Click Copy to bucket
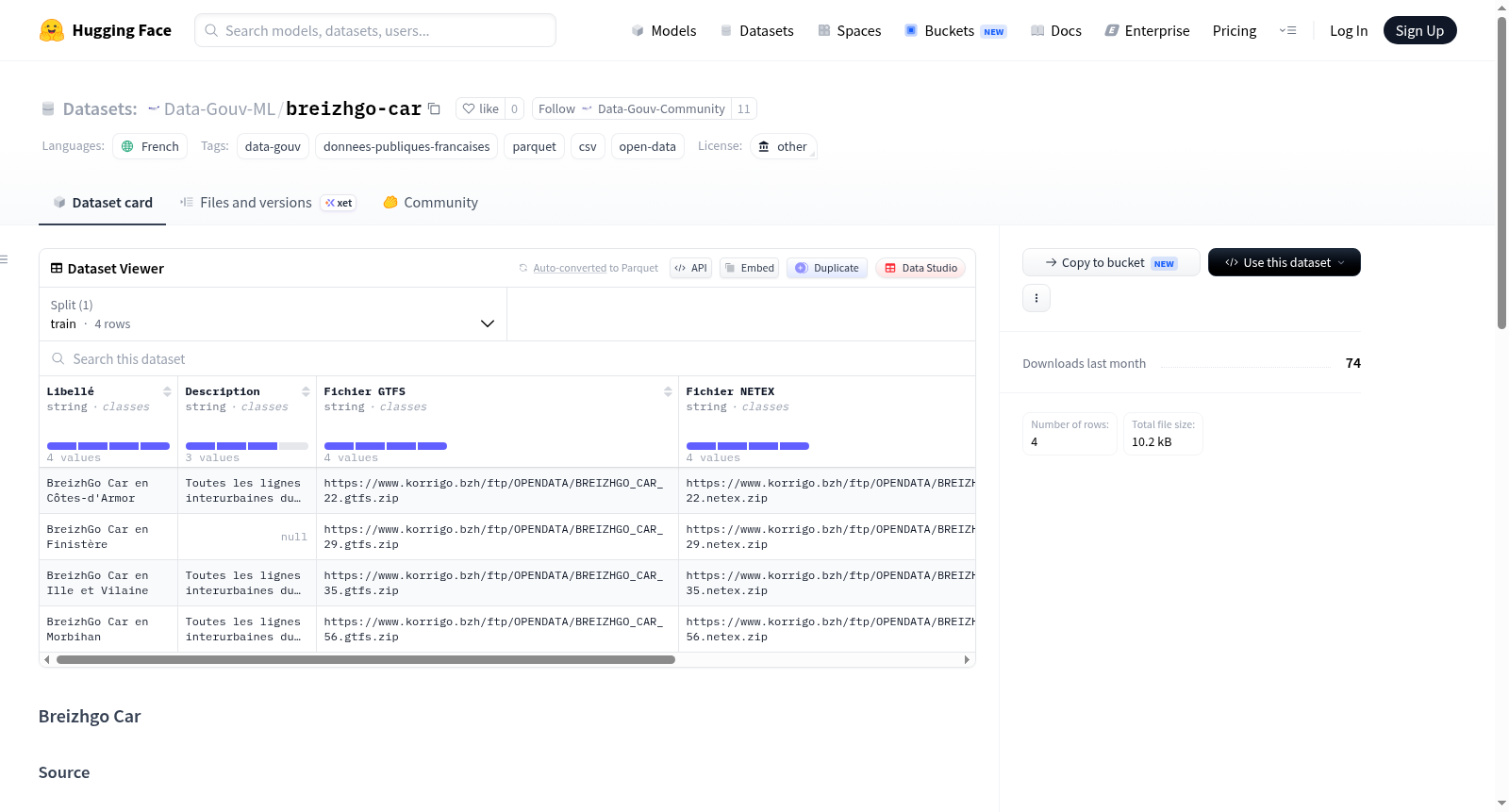The image size is (1509, 812). point(1111,262)
